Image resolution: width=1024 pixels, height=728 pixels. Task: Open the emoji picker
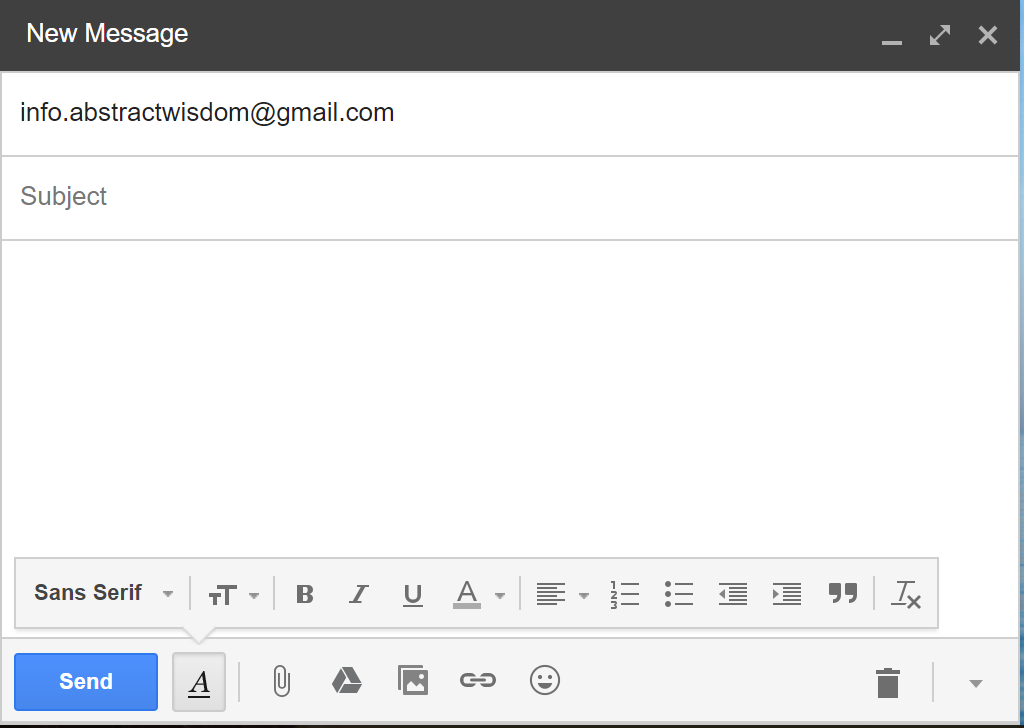tap(544, 682)
